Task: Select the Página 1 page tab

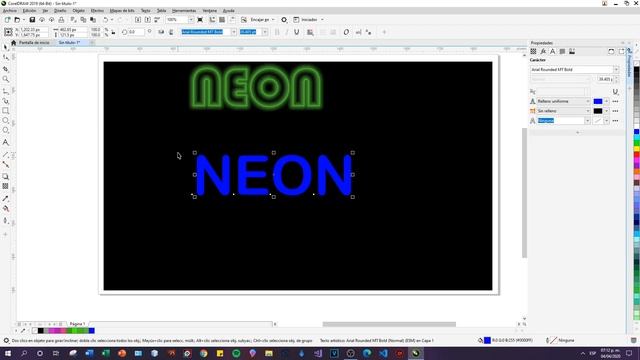Action: (x=77, y=324)
